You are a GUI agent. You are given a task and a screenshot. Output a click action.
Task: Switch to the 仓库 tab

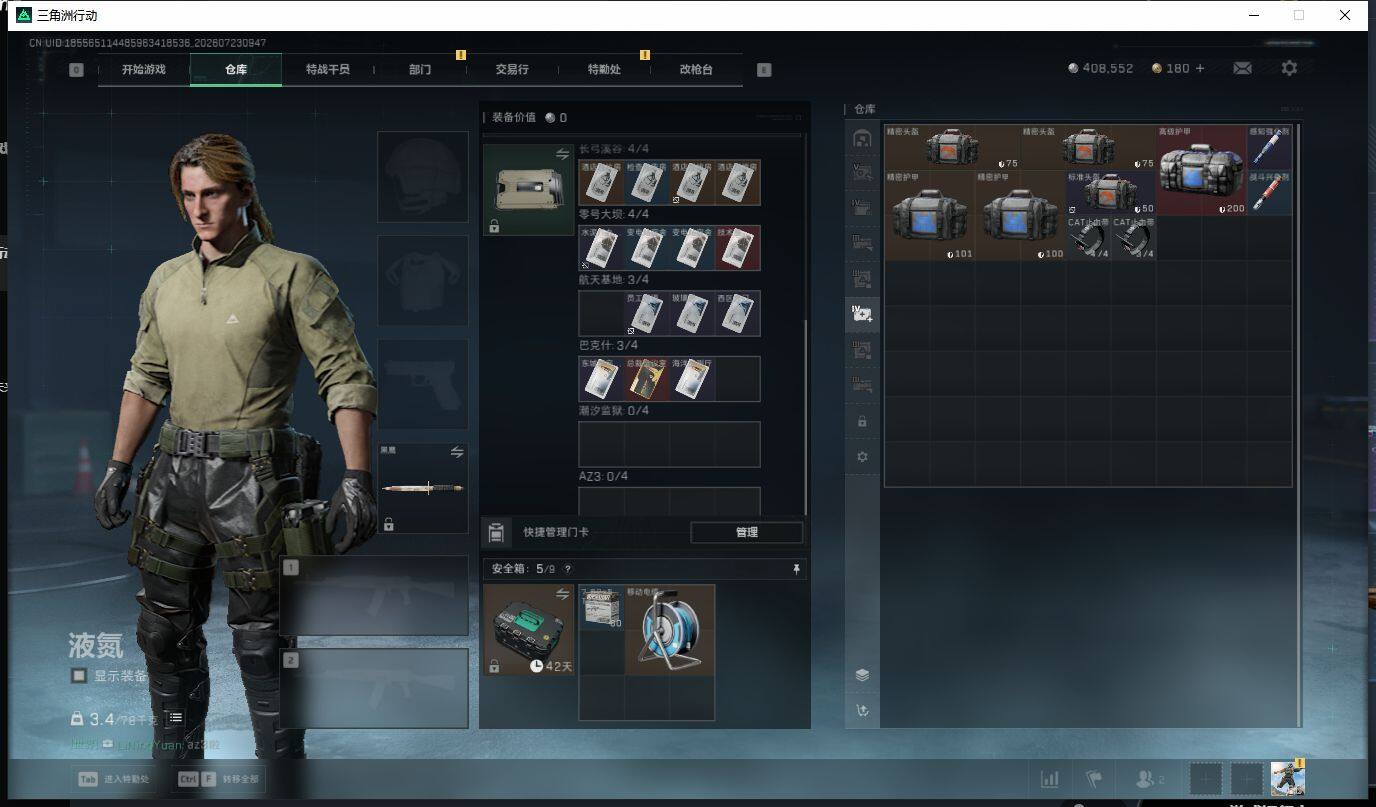tap(236, 69)
